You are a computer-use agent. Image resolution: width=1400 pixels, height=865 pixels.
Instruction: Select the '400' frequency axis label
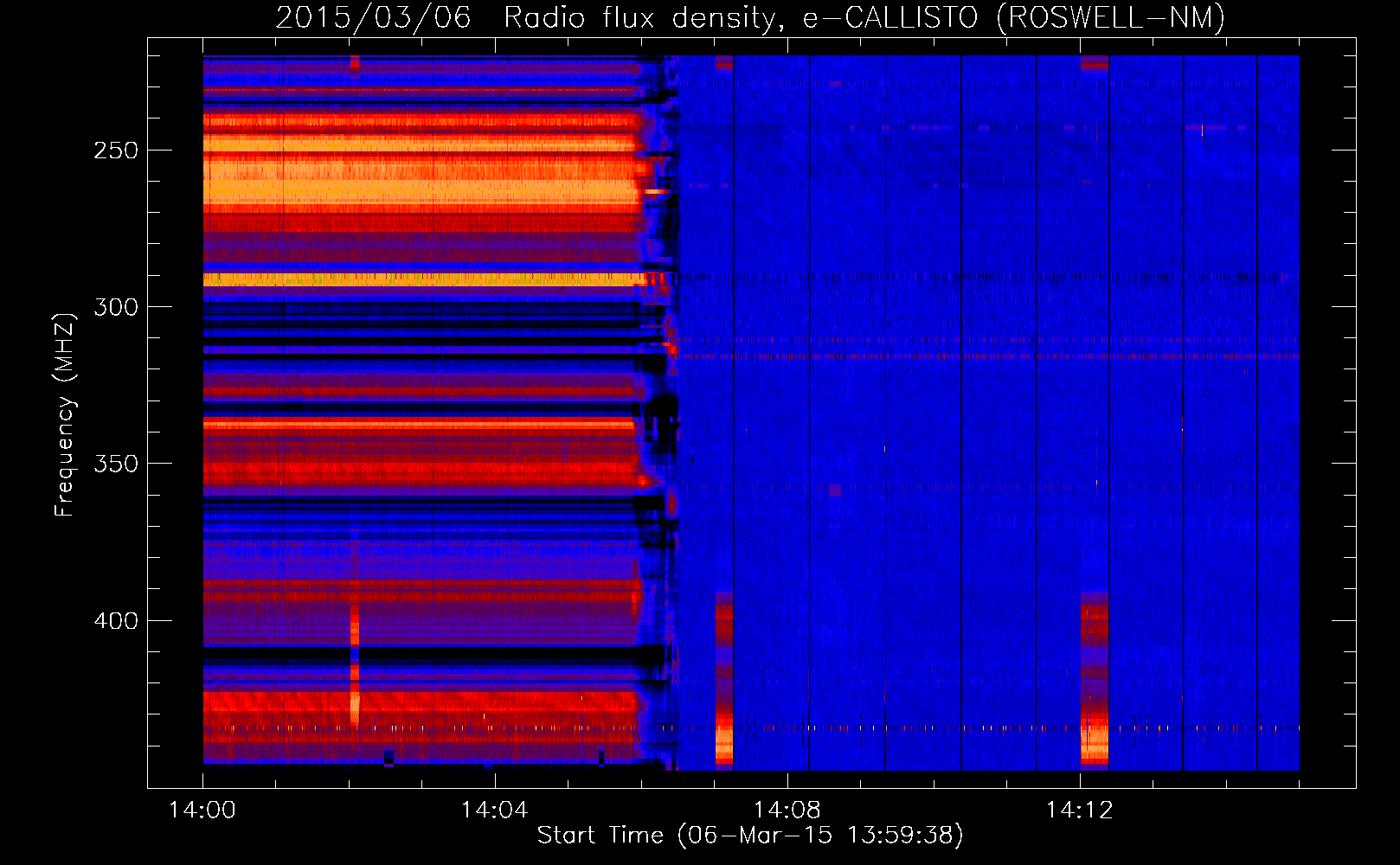click(x=116, y=621)
